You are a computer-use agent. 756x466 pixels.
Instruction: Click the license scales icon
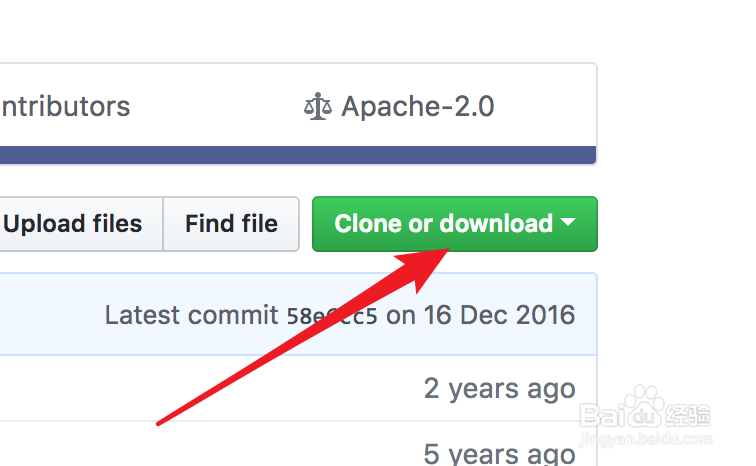(317, 107)
